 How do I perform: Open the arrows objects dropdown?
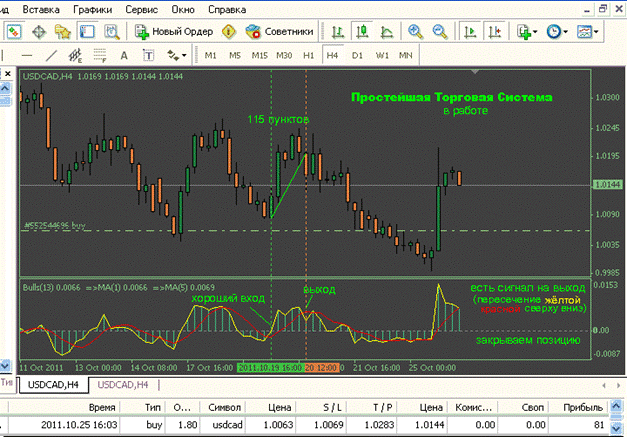tap(176, 56)
